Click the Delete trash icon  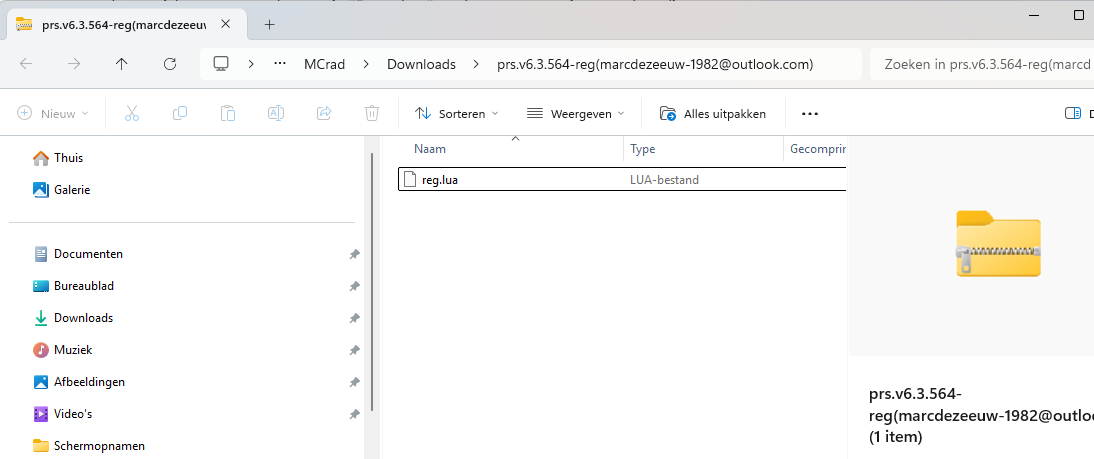point(372,114)
